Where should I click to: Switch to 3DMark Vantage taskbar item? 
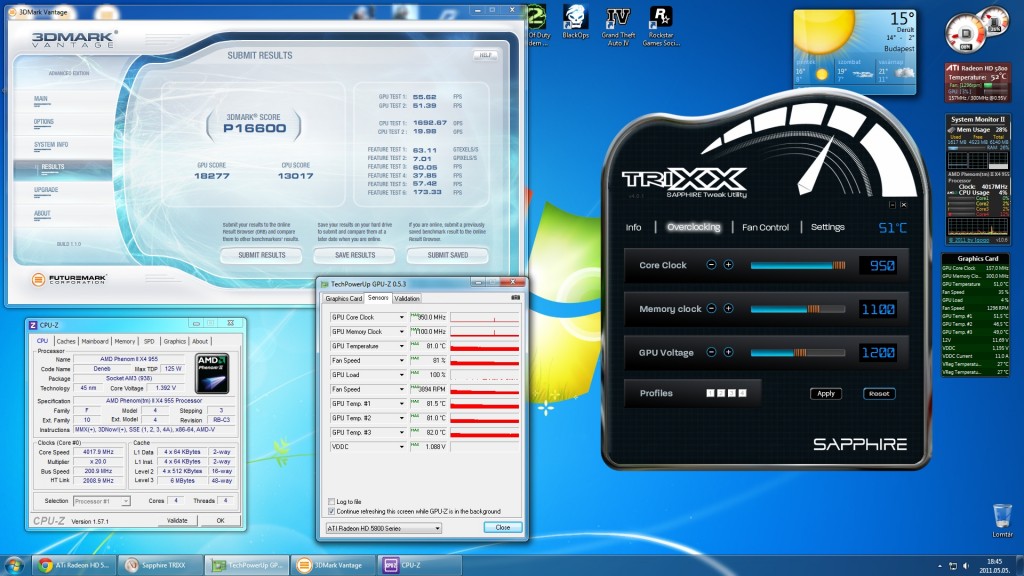pyautogui.click(x=333, y=565)
